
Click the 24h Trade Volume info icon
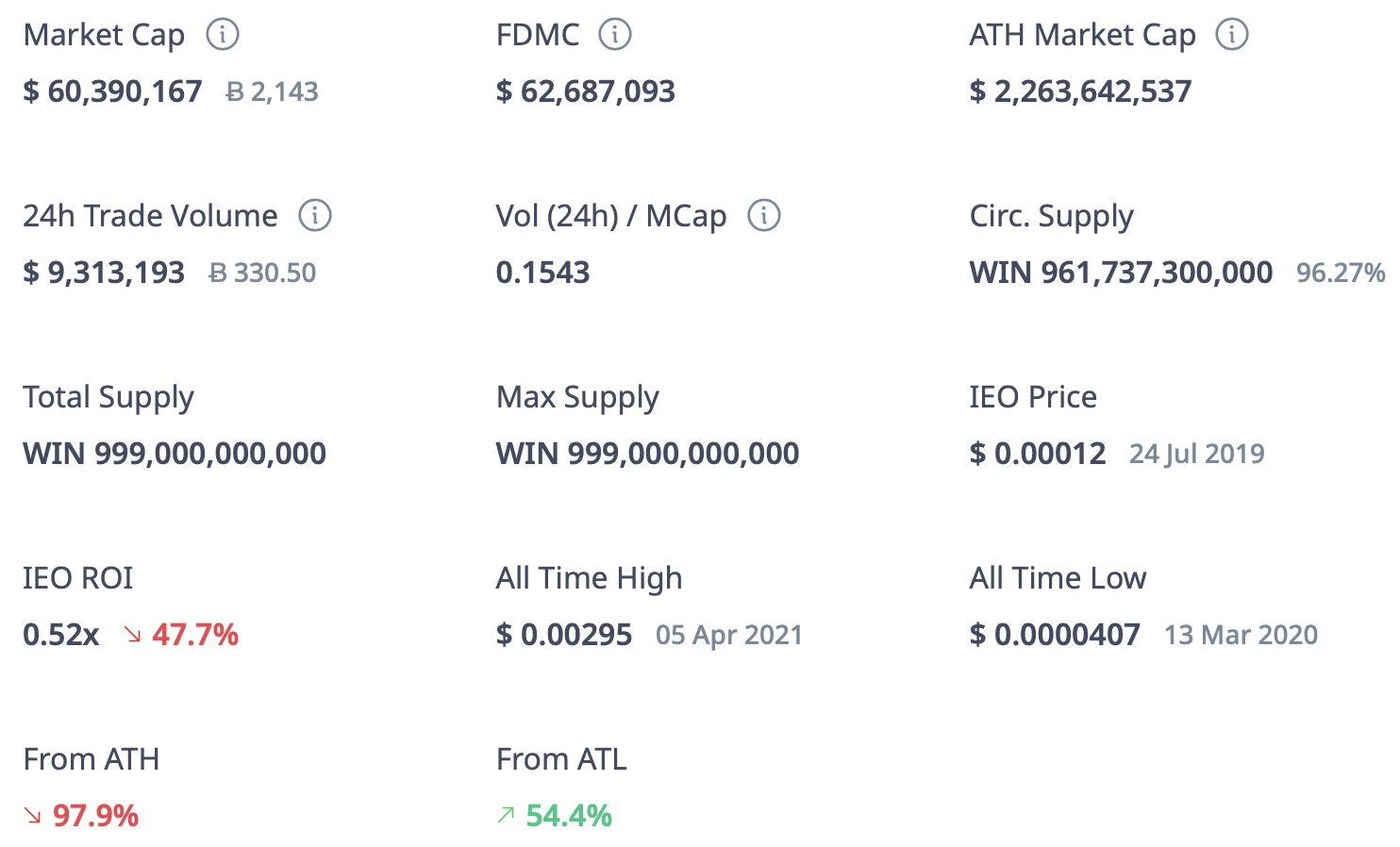(x=315, y=216)
